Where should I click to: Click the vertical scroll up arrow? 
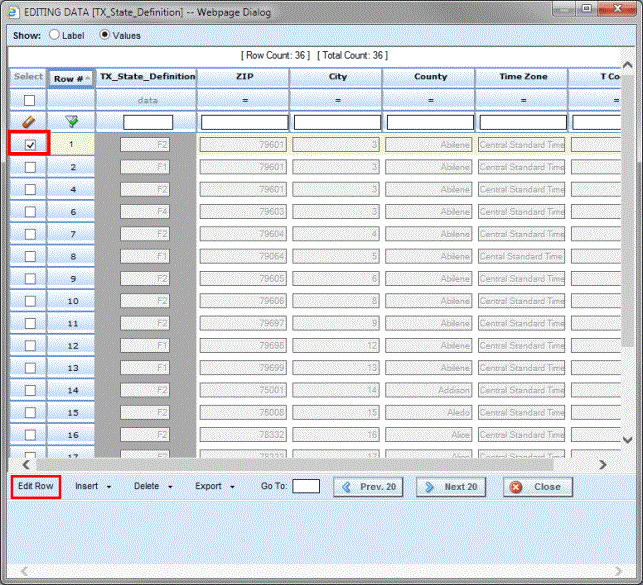[x=627, y=65]
